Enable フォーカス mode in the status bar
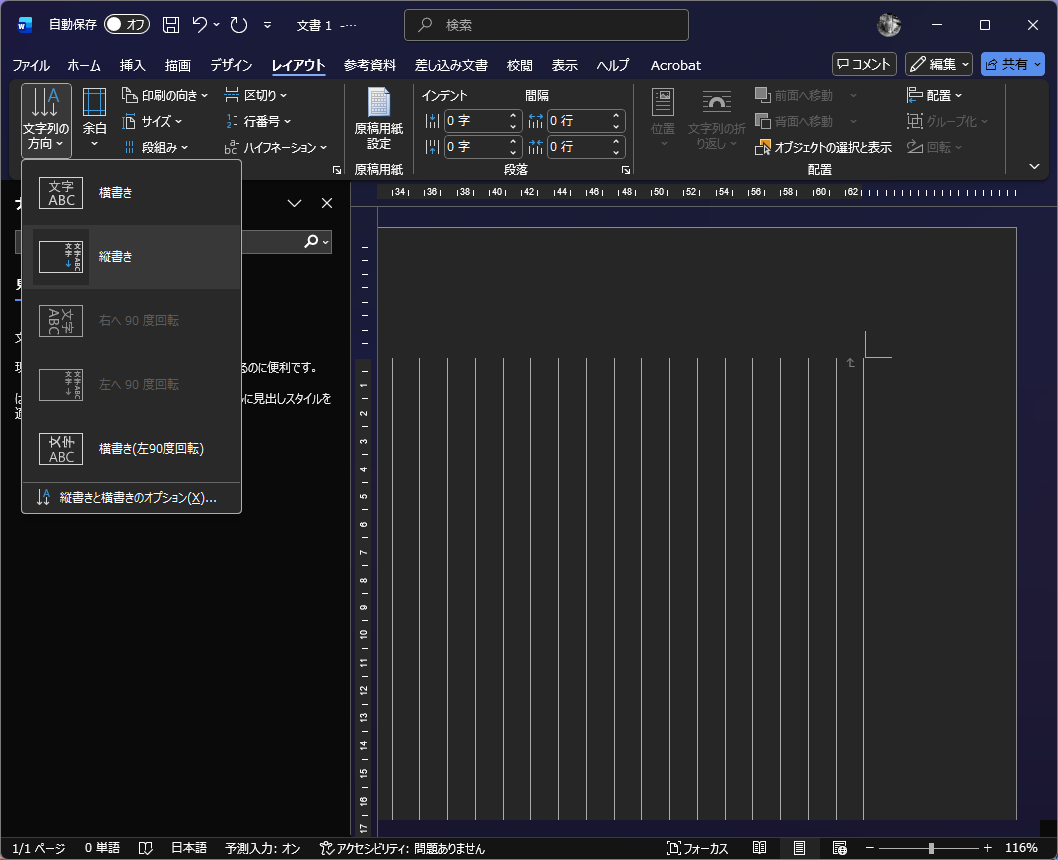1058x860 pixels. point(697,848)
